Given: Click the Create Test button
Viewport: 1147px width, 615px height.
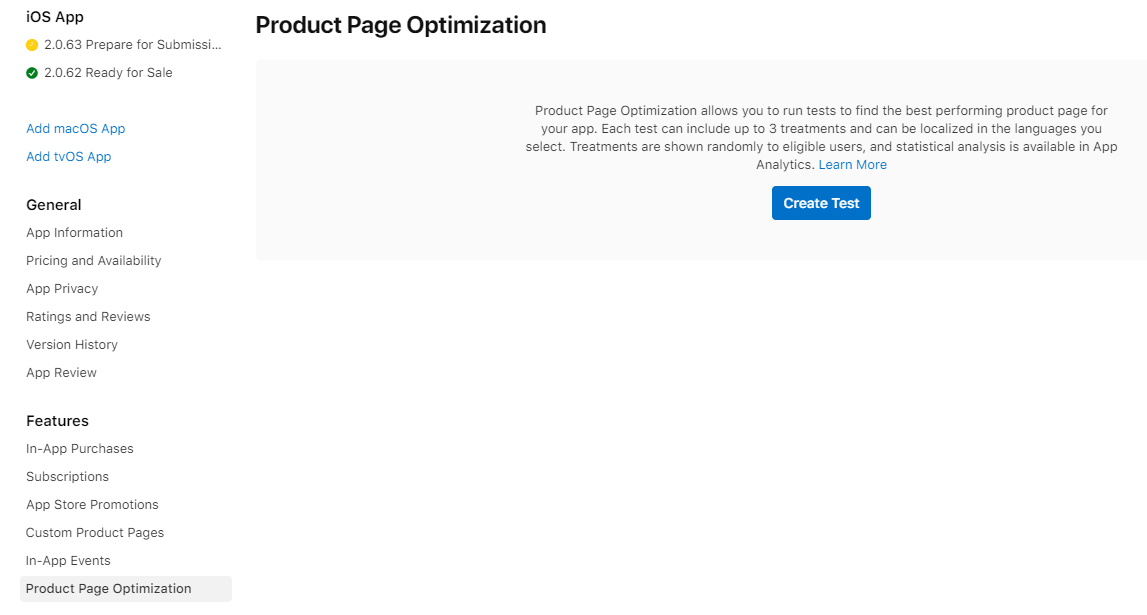Looking at the screenshot, I should coord(820,202).
